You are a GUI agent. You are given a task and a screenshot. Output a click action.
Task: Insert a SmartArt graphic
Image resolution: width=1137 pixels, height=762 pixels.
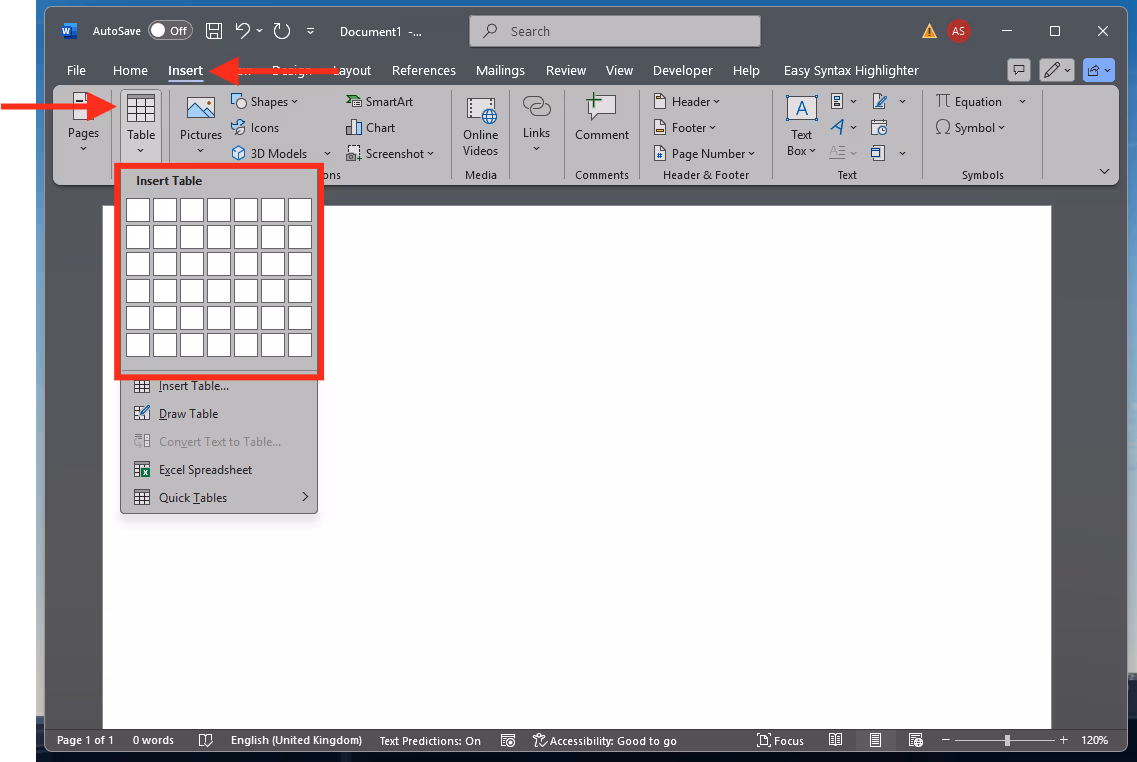pos(379,101)
